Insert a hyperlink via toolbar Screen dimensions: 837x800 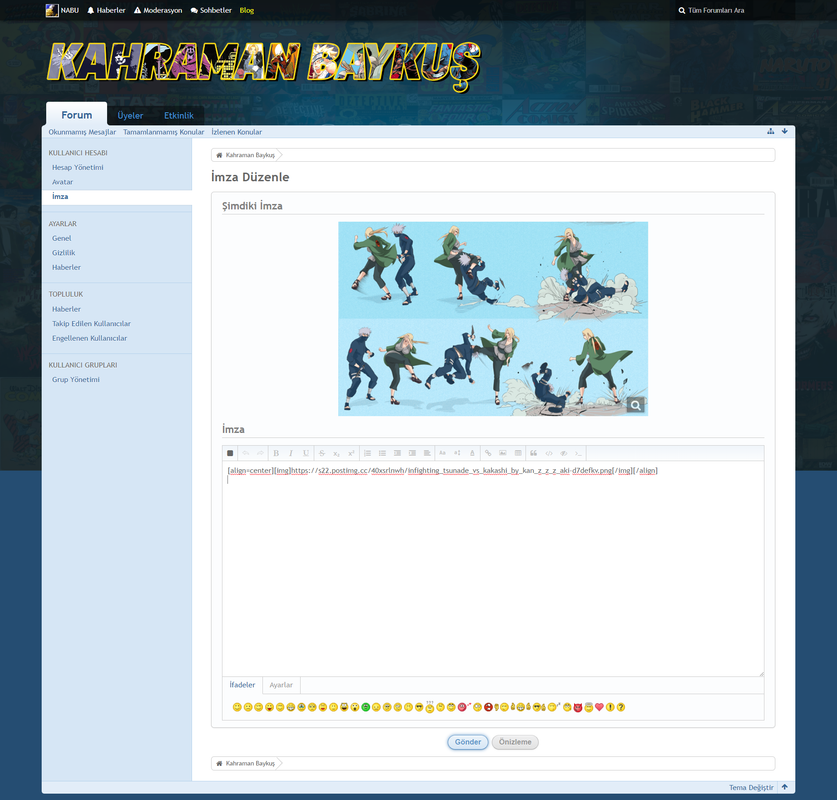[488, 453]
